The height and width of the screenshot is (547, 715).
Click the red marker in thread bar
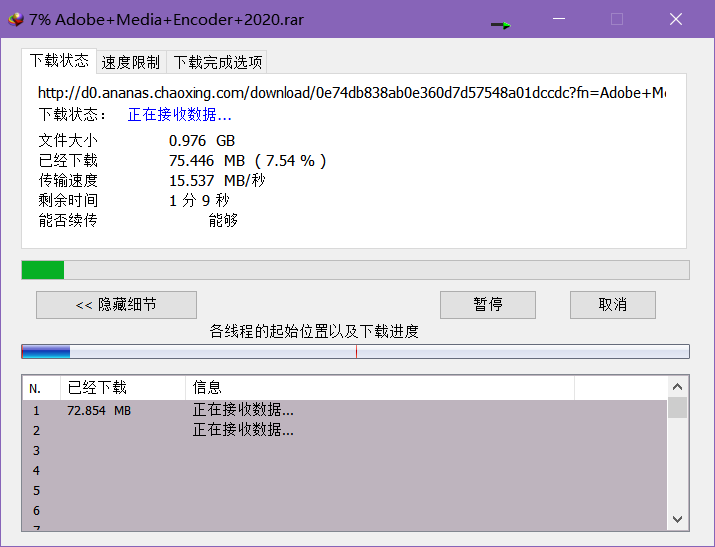(x=357, y=351)
